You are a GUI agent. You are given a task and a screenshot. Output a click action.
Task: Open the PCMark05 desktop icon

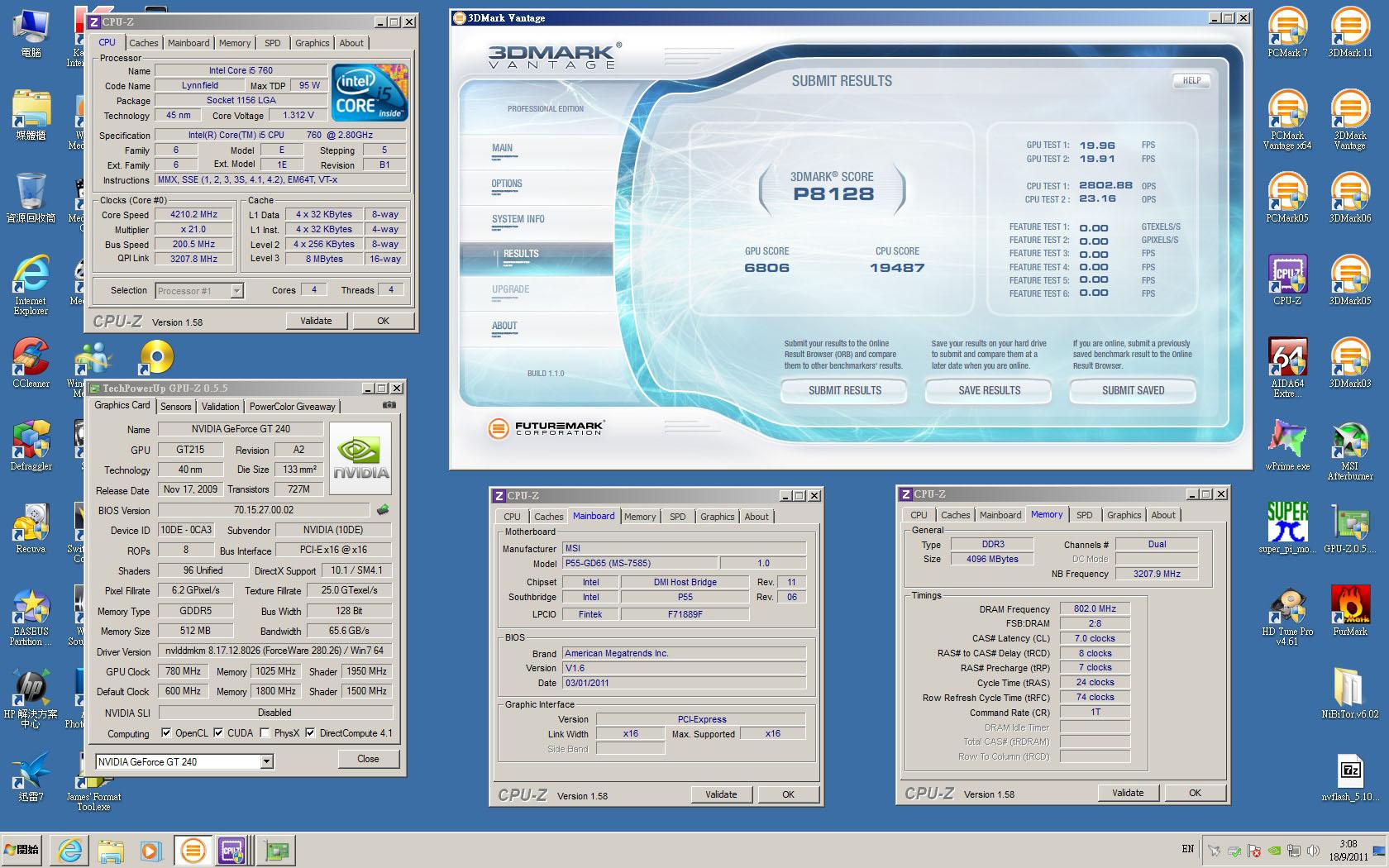click(x=1287, y=198)
